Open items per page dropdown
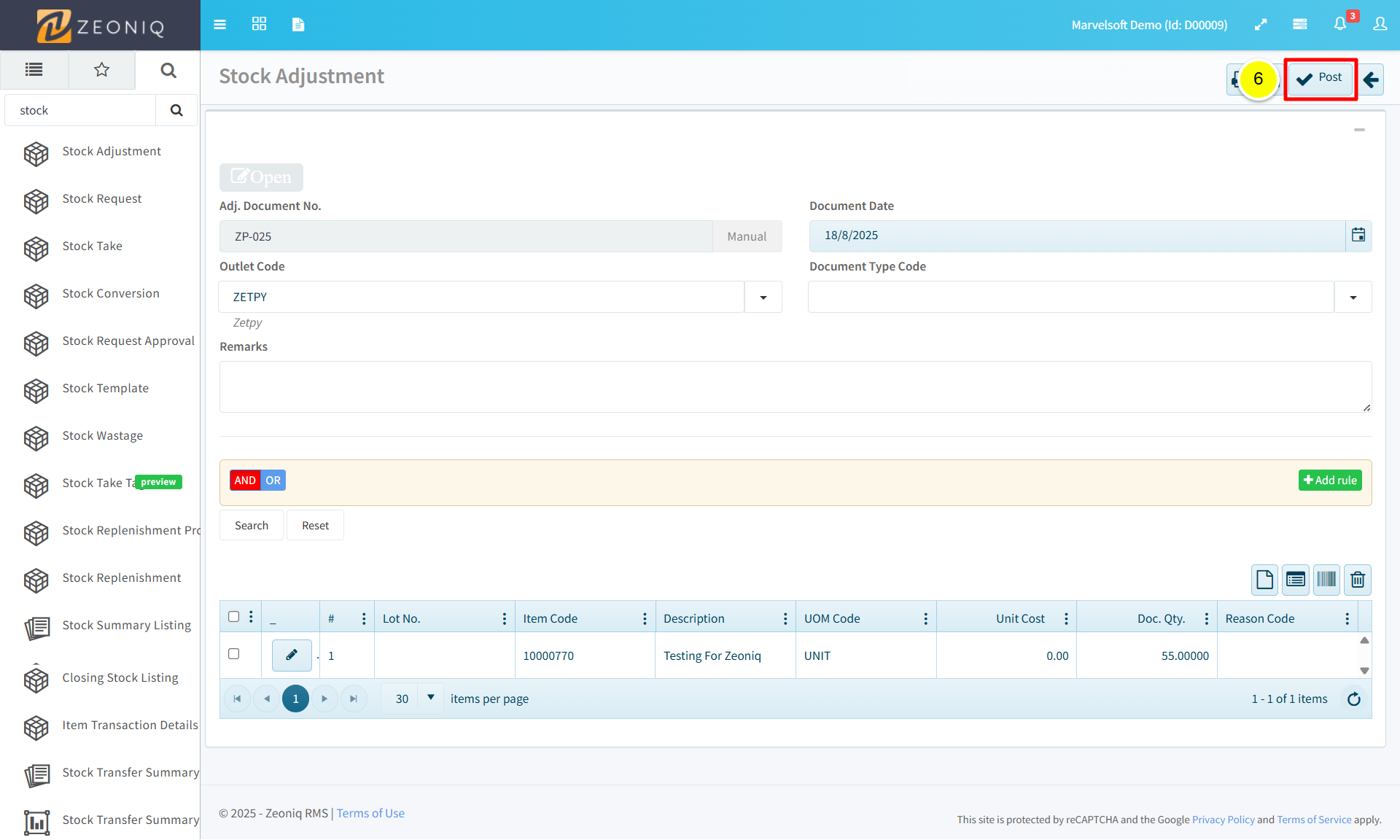The width and height of the screenshot is (1400, 840). point(430,698)
